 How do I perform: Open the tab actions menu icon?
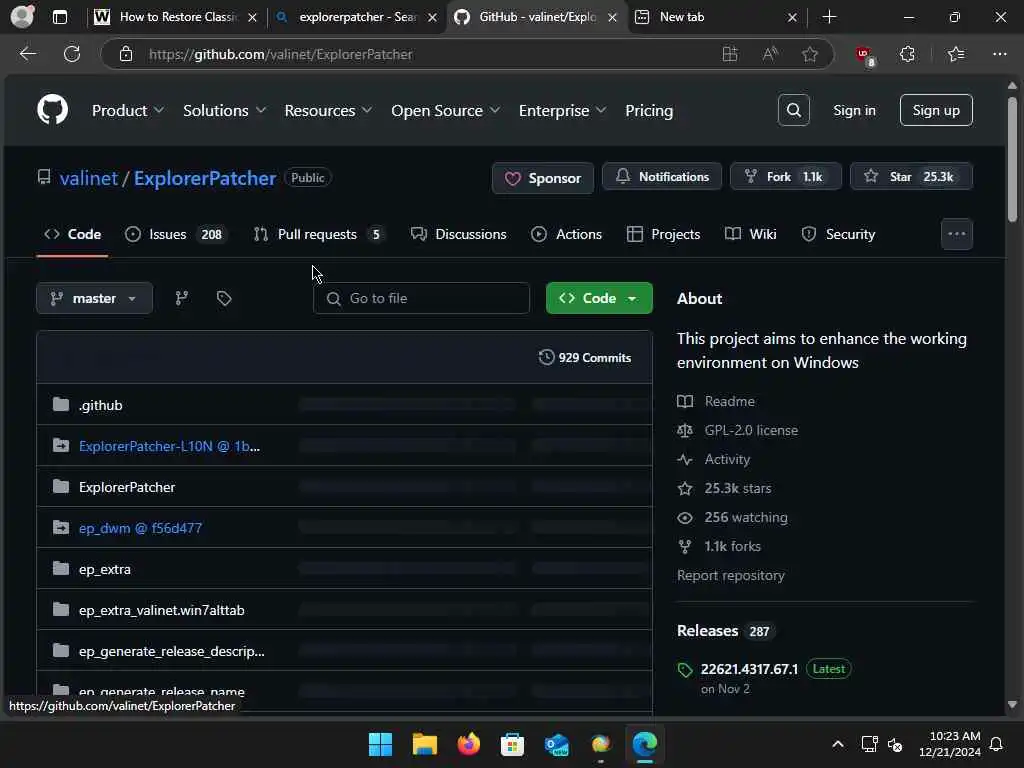coord(59,17)
